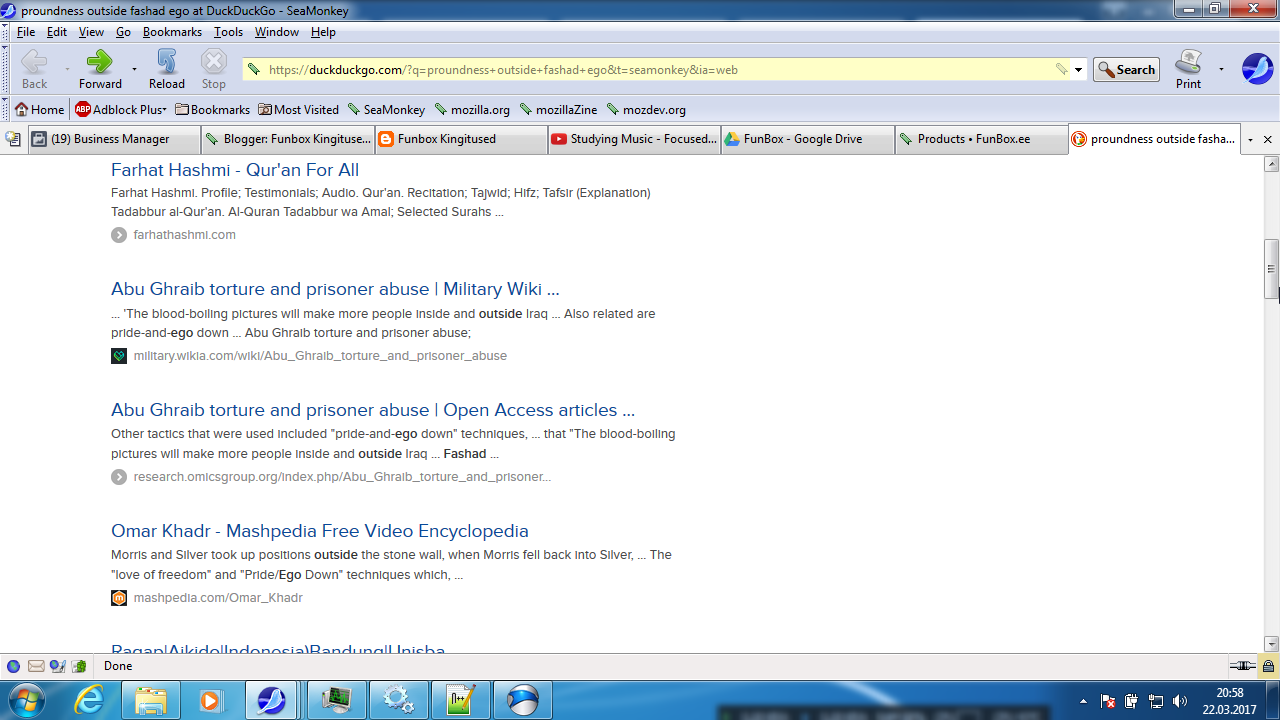
Task: Open the Most Visited bookmarks folder
Action: [298, 110]
